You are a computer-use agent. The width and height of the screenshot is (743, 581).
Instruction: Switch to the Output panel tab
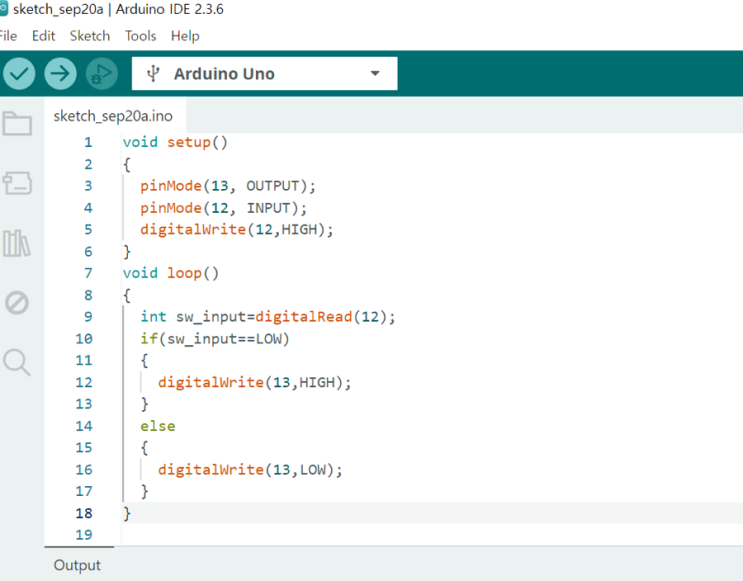coord(77,565)
